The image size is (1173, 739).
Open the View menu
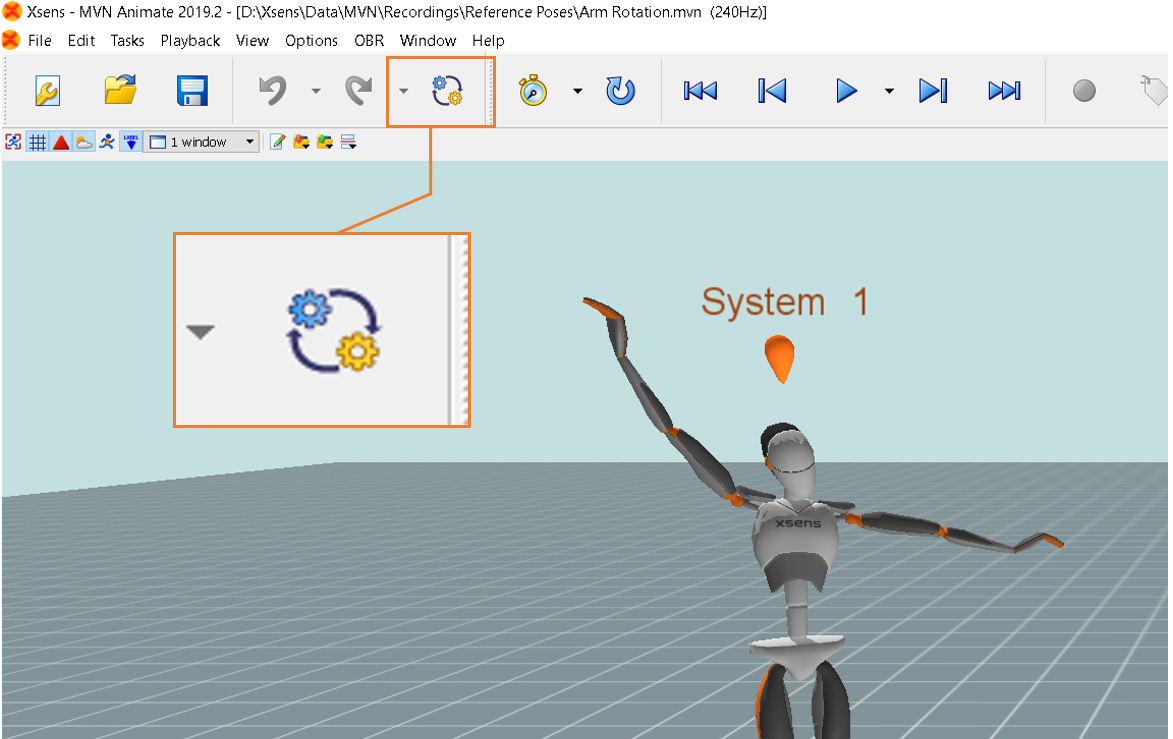[x=252, y=40]
